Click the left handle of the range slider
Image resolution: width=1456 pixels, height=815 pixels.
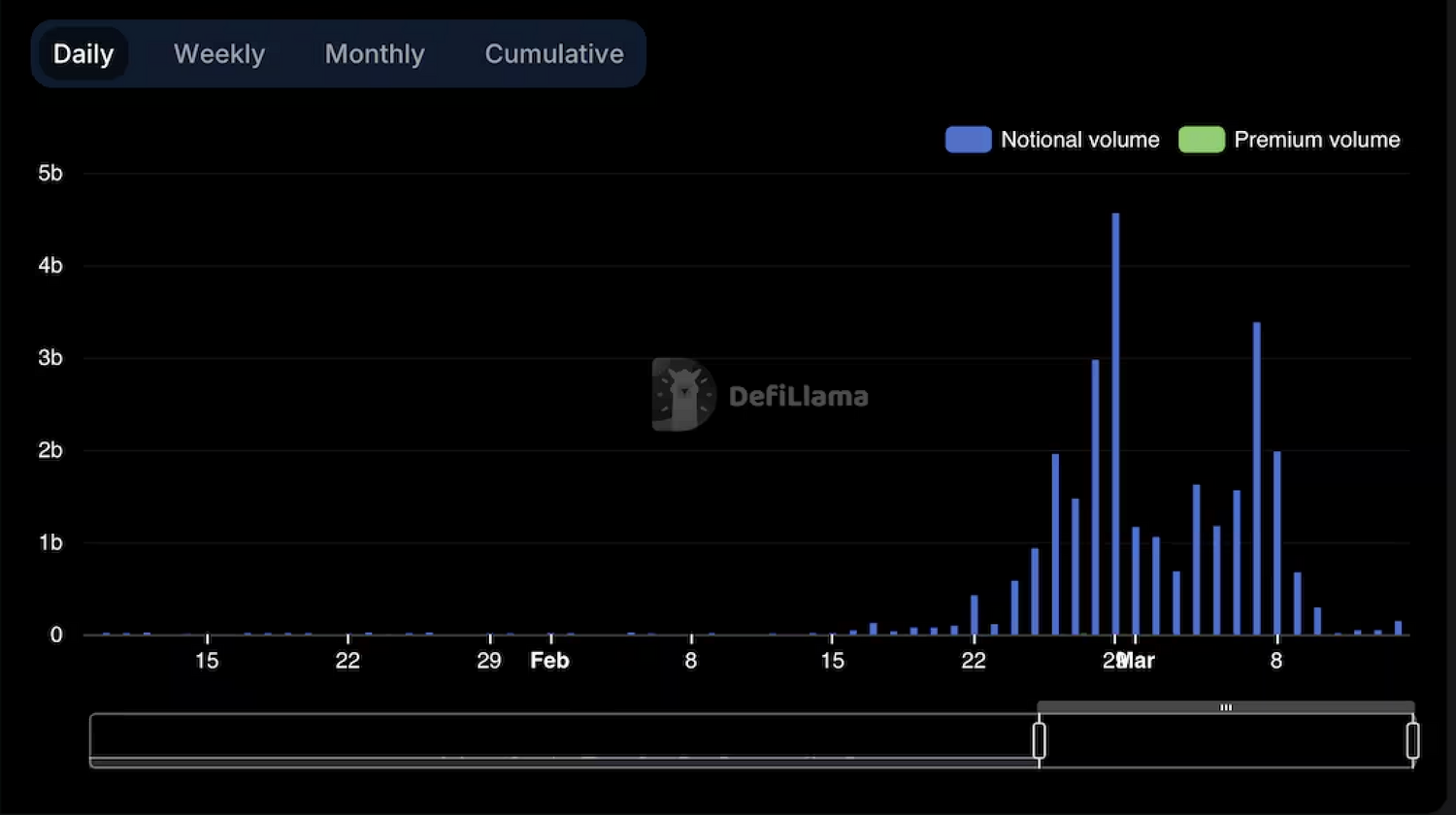1039,740
